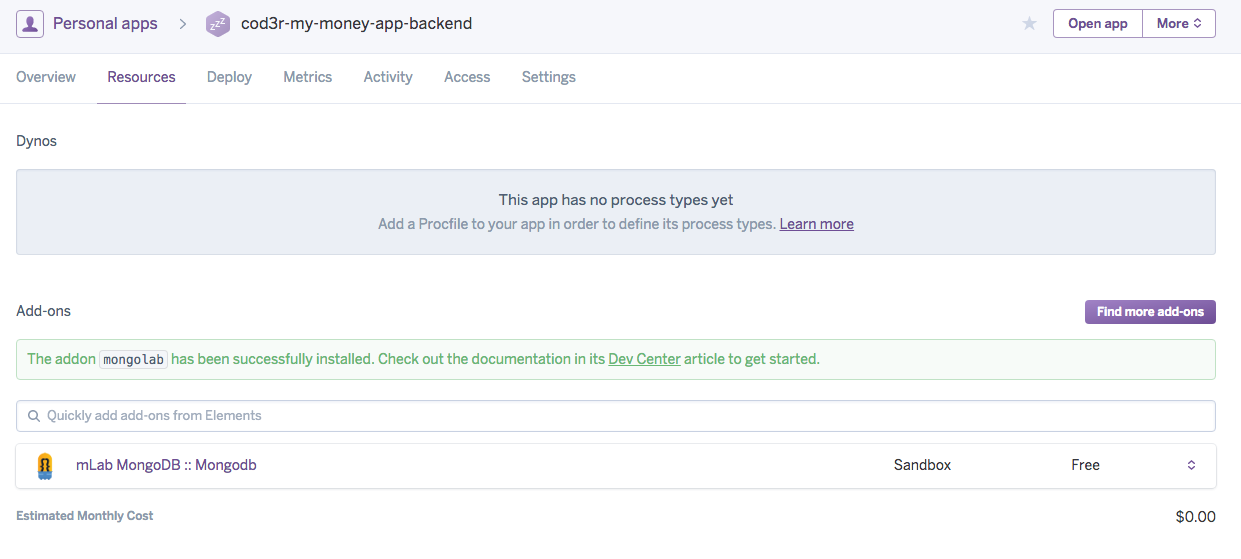Click the Free price label
Viewport: 1241px width, 559px height.
tap(1085, 465)
